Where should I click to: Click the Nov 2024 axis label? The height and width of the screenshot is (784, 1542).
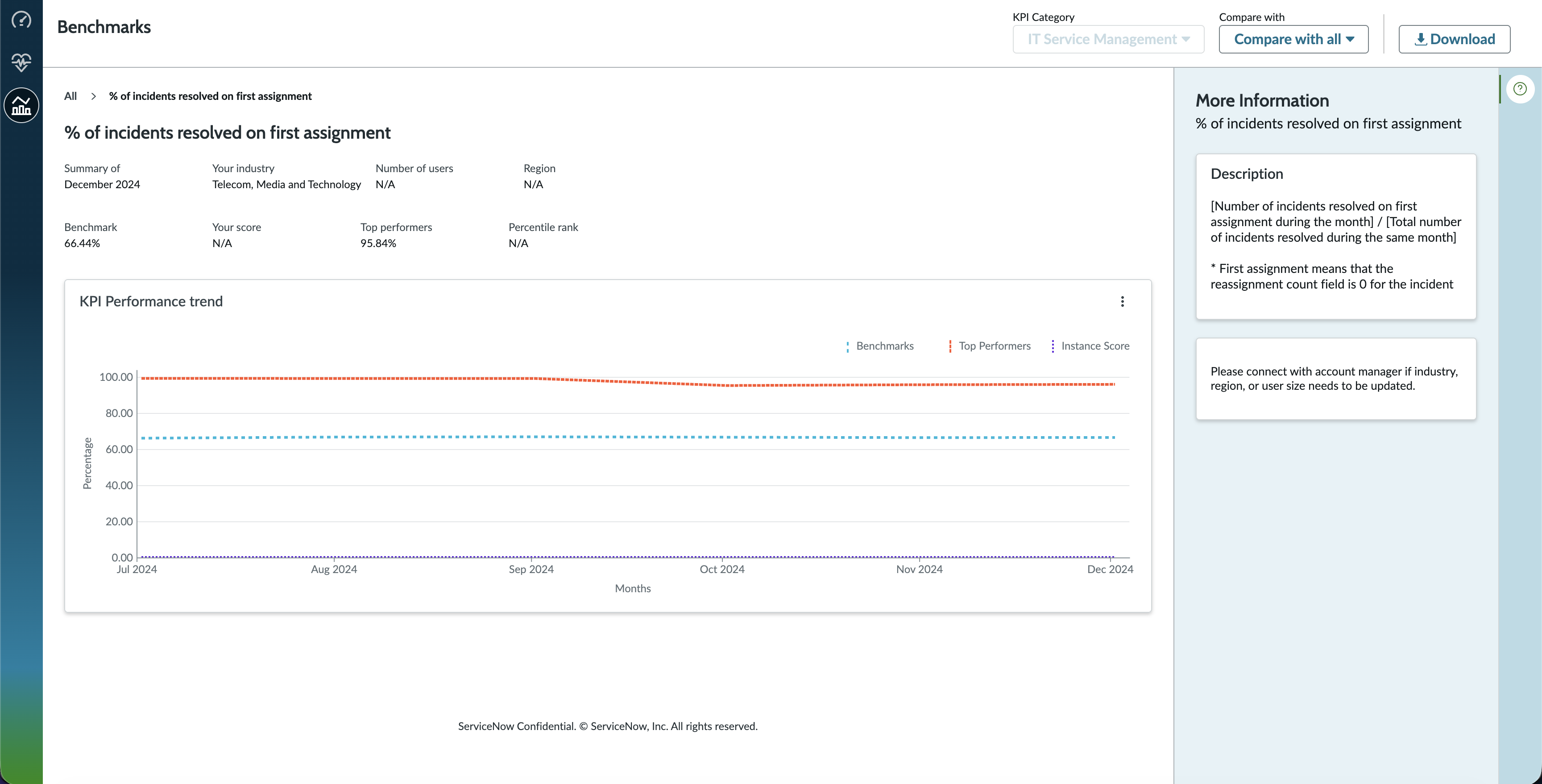pos(919,569)
